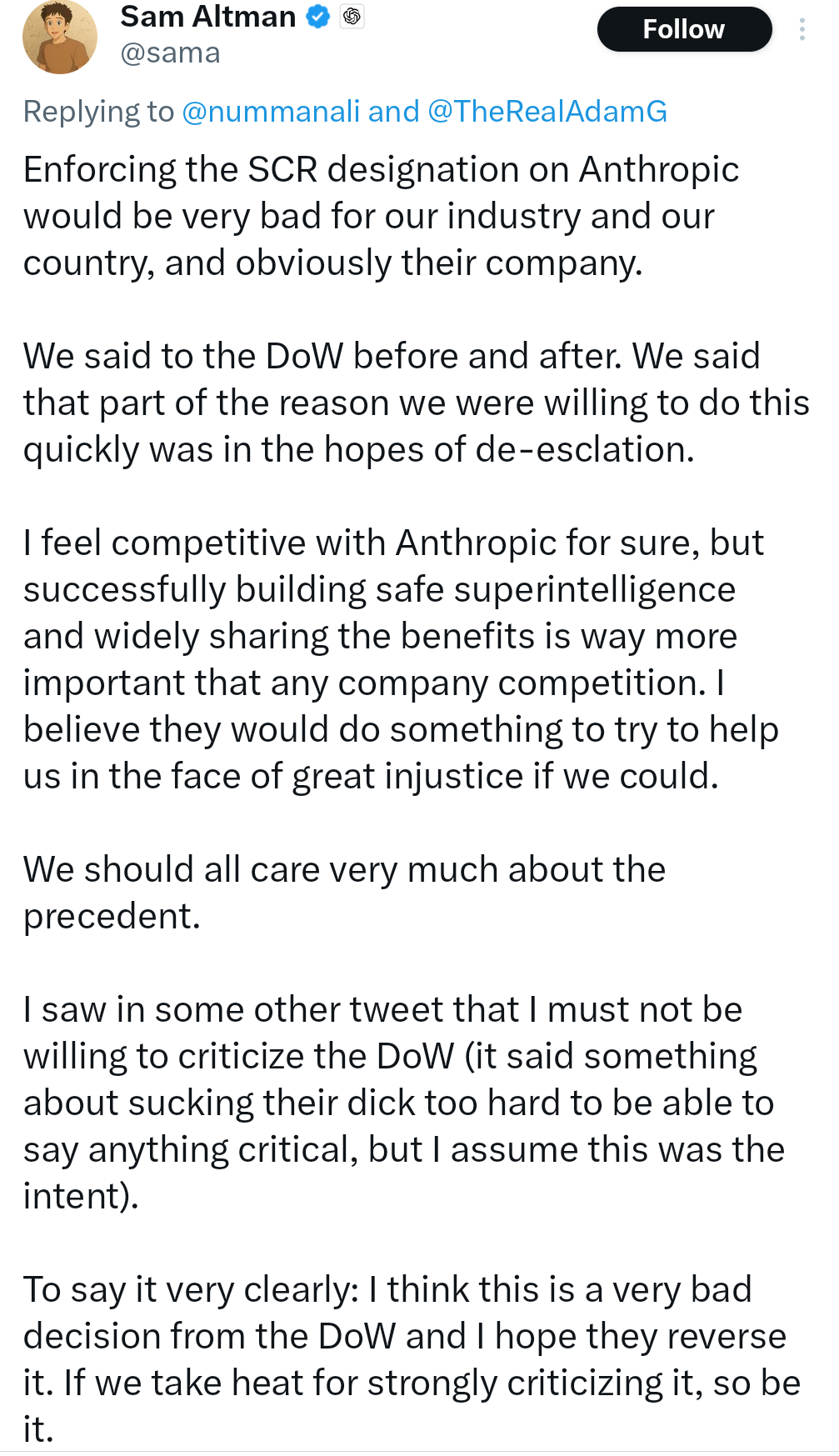The height and width of the screenshot is (1456, 839).
Task: Click the "Replying to" label text
Action: 98,111
